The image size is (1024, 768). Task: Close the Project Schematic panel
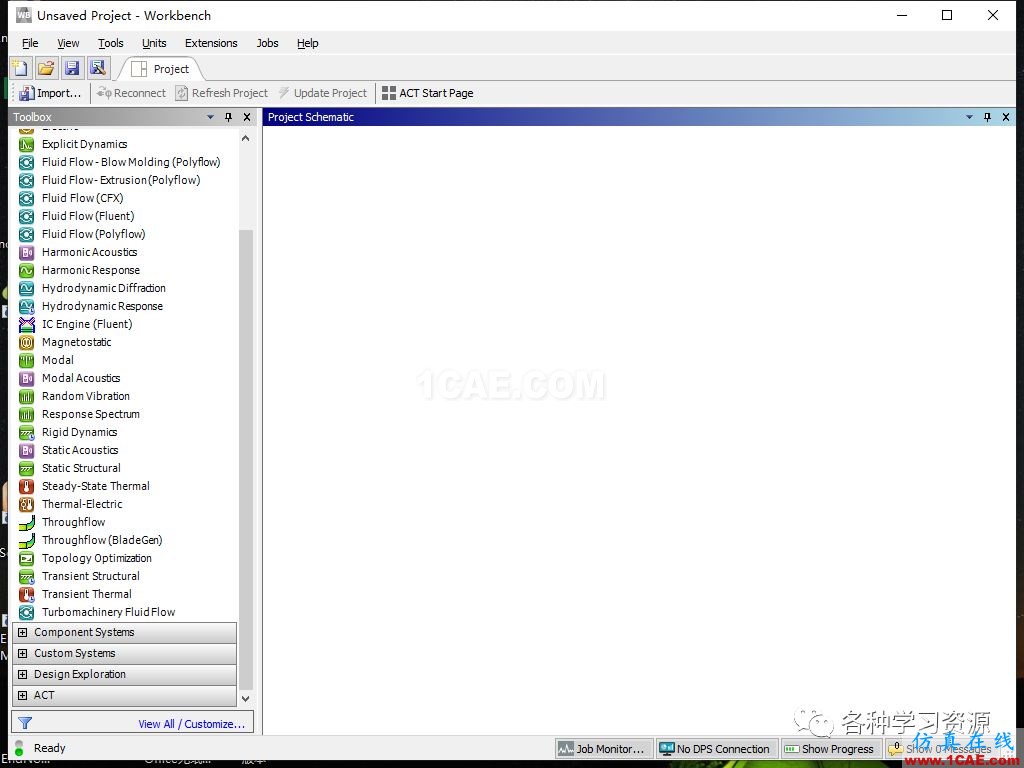point(1006,117)
